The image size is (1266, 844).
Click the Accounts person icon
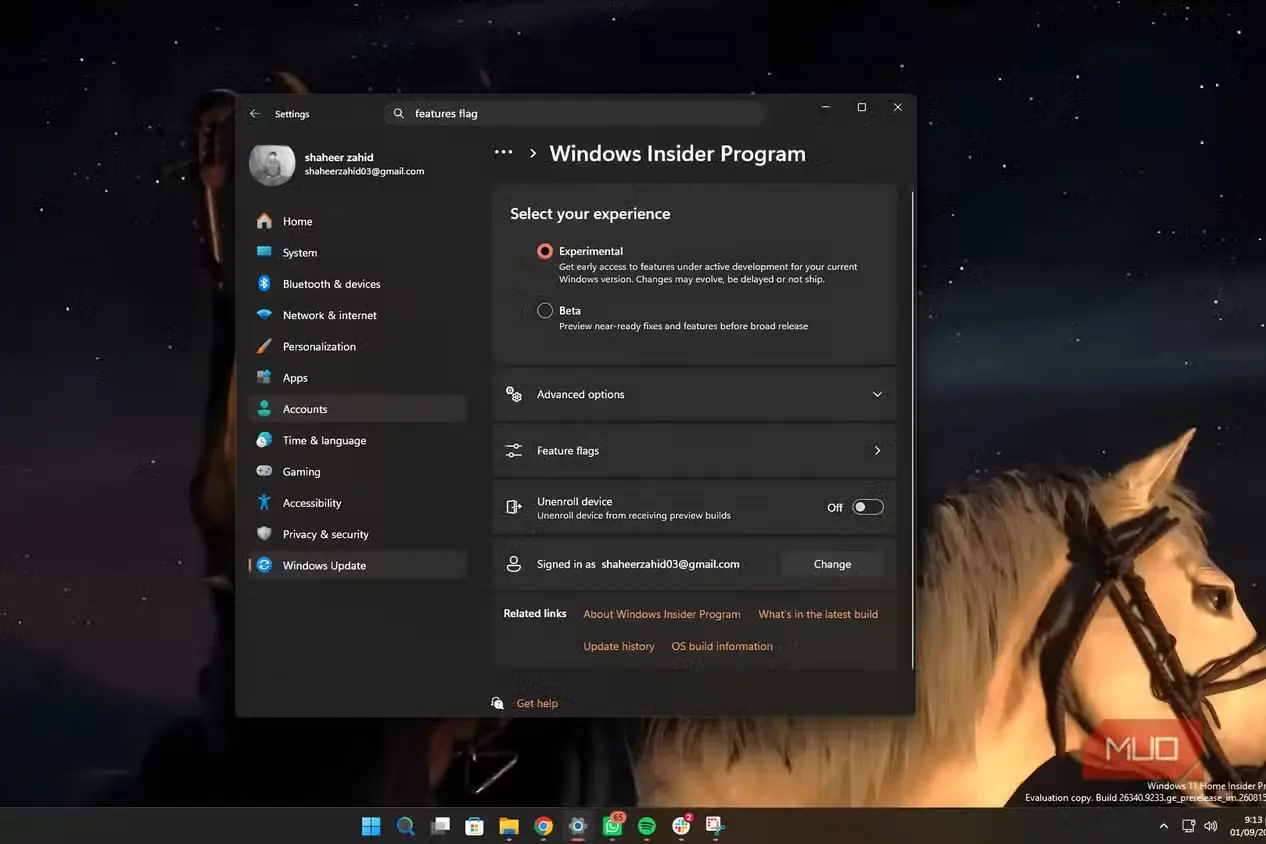click(264, 409)
